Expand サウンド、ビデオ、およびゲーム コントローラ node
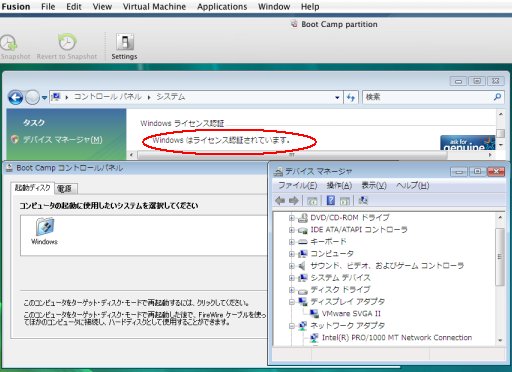 coord(291,266)
